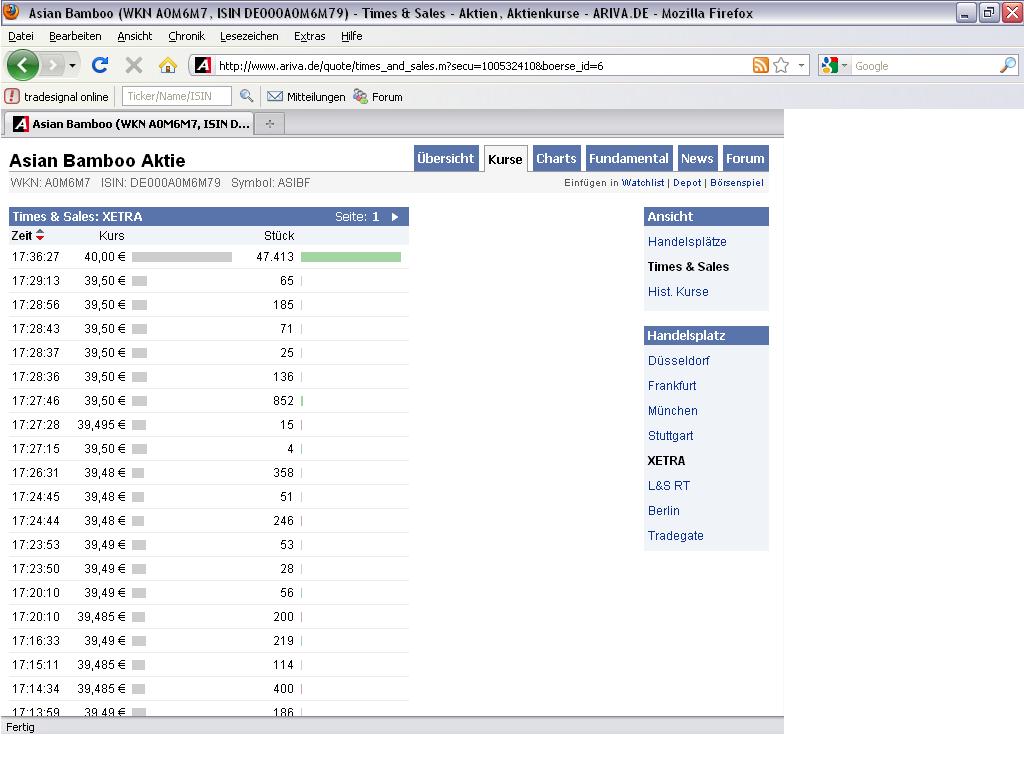Open the Extras menu
This screenshot has height=768, width=1024.
(310, 37)
